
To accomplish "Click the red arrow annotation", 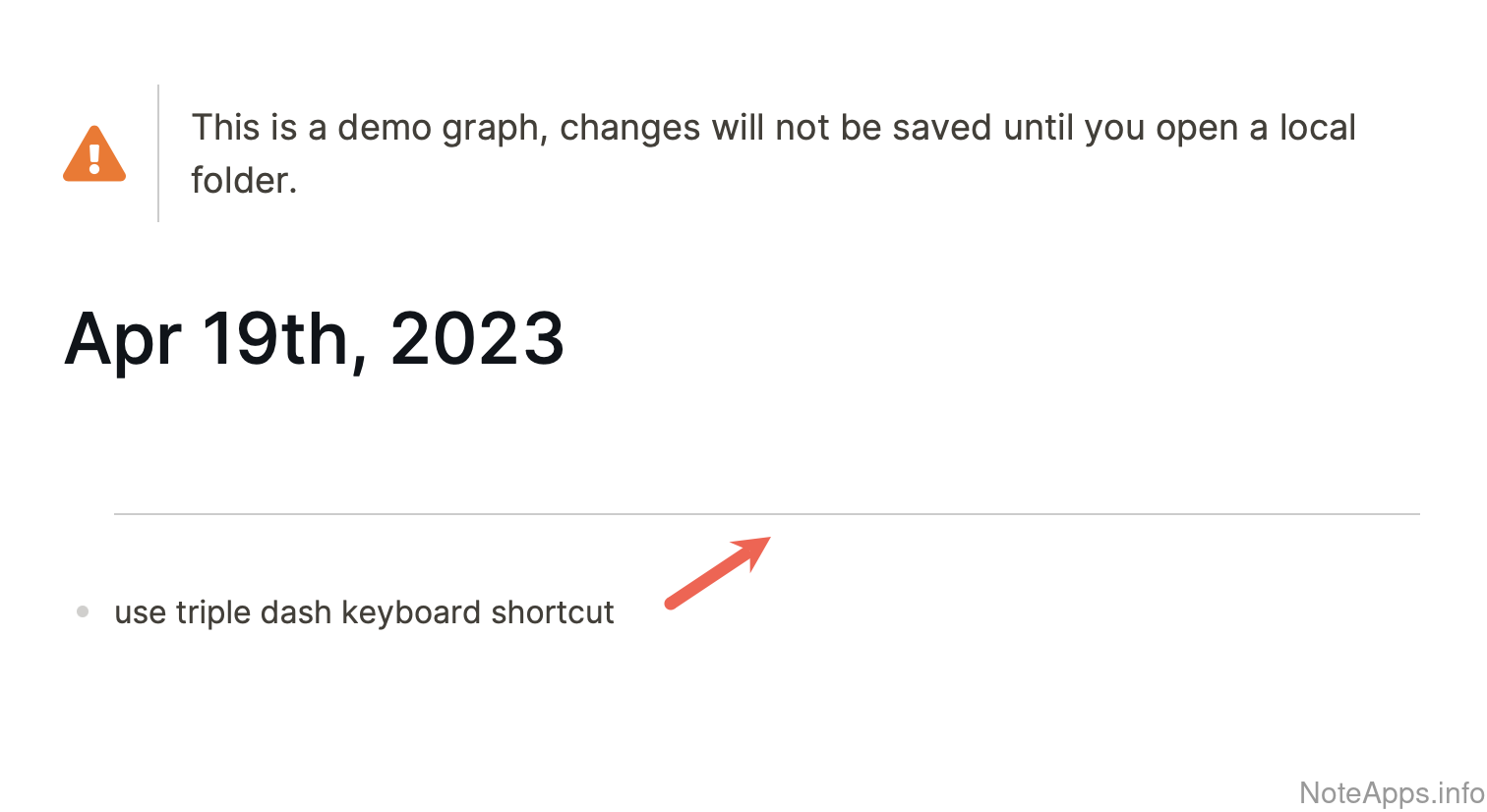I will click(x=718, y=572).
